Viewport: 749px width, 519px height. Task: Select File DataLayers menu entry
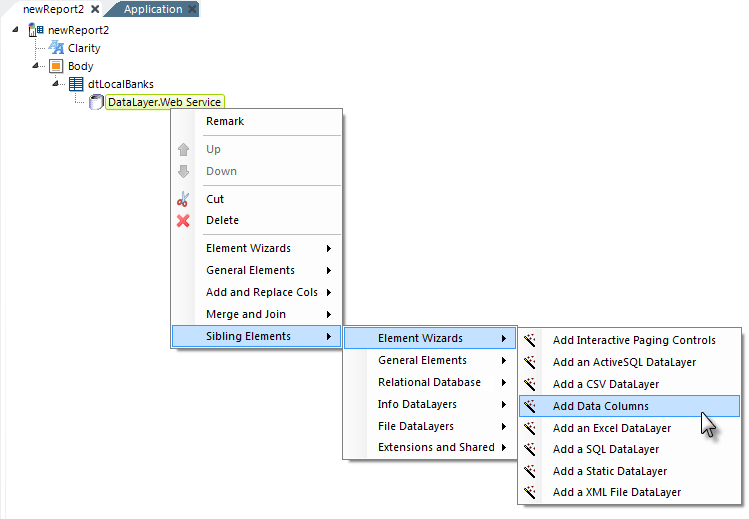(430, 426)
